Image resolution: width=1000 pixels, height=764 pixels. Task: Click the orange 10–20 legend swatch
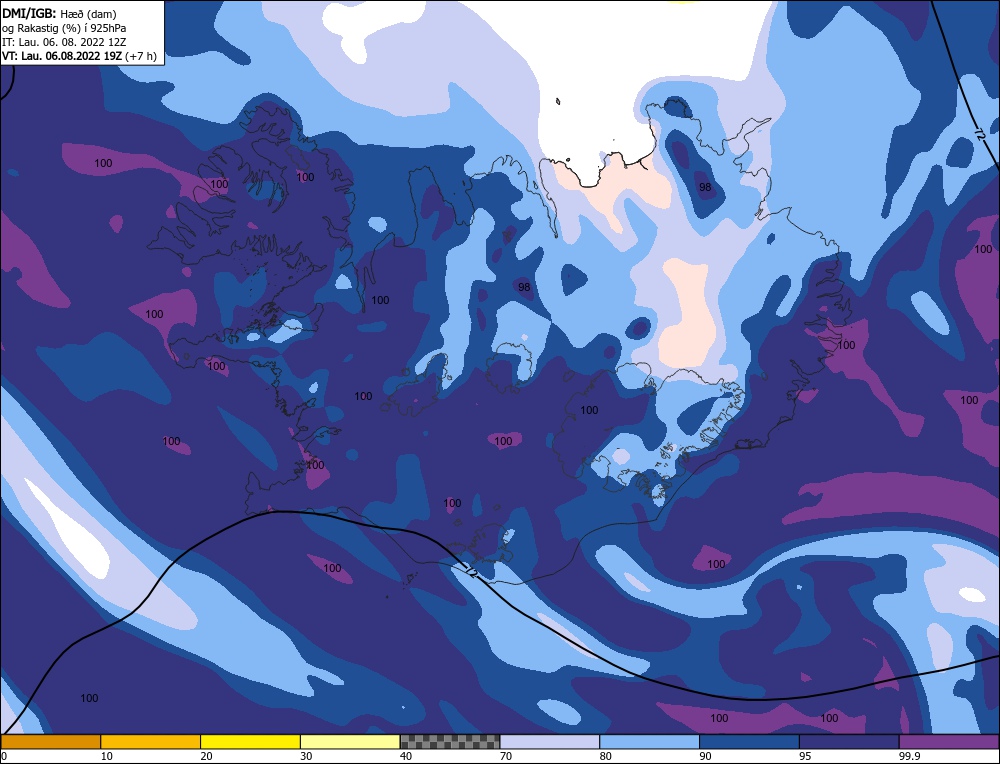(151, 742)
